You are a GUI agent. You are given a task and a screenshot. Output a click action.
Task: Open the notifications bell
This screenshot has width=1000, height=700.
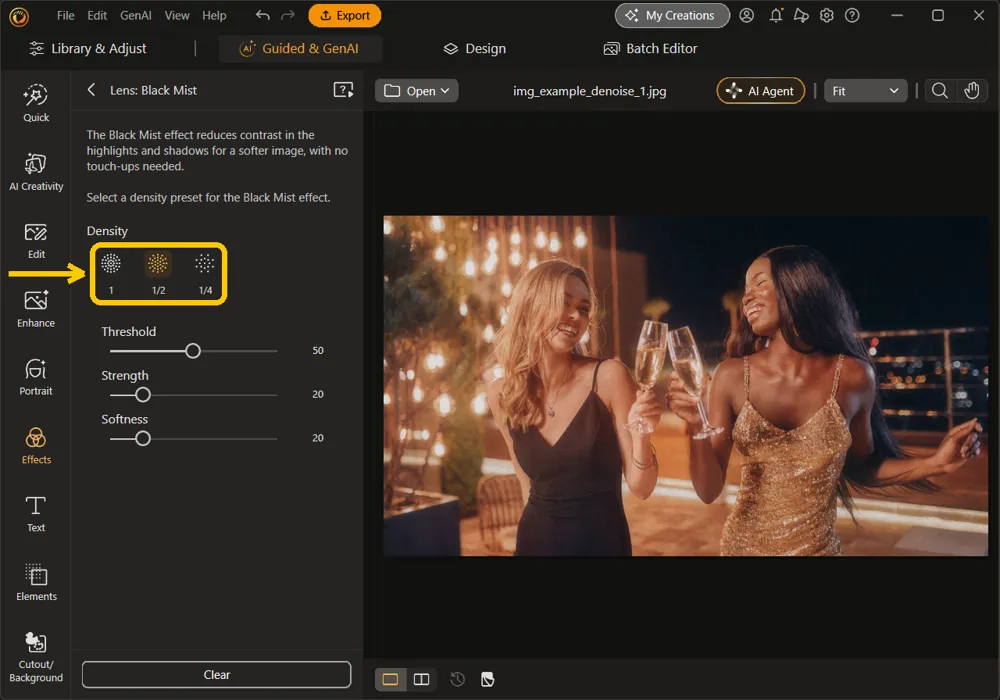point(776,15)
